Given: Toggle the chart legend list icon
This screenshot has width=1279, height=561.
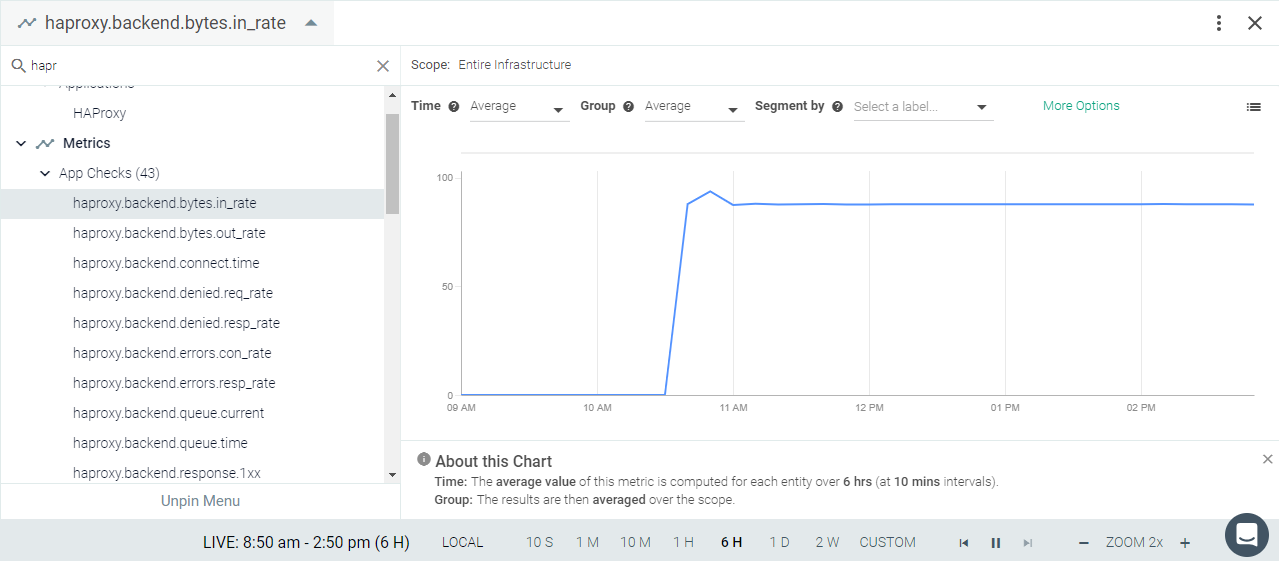Looking at the screenshot, I should tap(1254, 107).
